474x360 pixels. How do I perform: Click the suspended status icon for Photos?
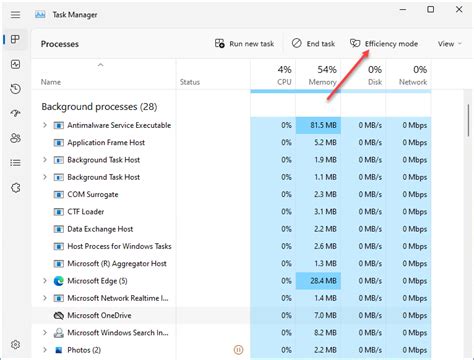click(x=238, y=350)
